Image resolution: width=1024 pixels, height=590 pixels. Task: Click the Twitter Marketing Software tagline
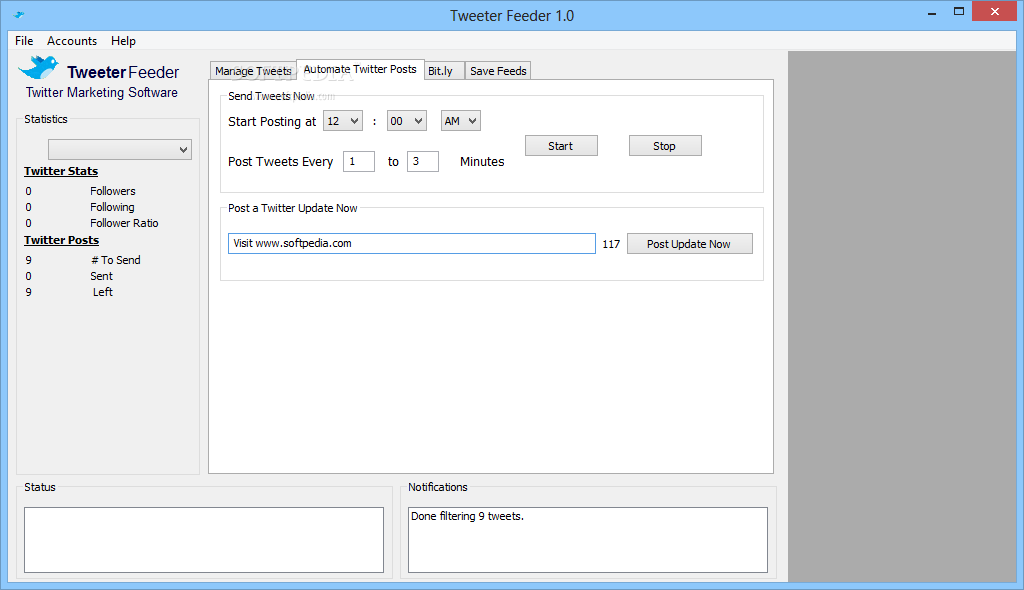pos(102,92)
